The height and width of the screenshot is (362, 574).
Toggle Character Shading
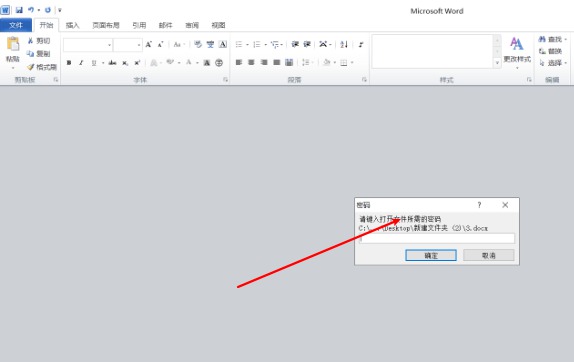(x=207, y=63)
